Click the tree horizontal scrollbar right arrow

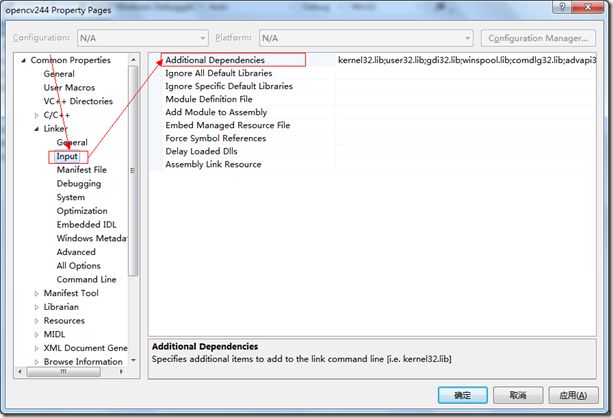pos(121,372)
